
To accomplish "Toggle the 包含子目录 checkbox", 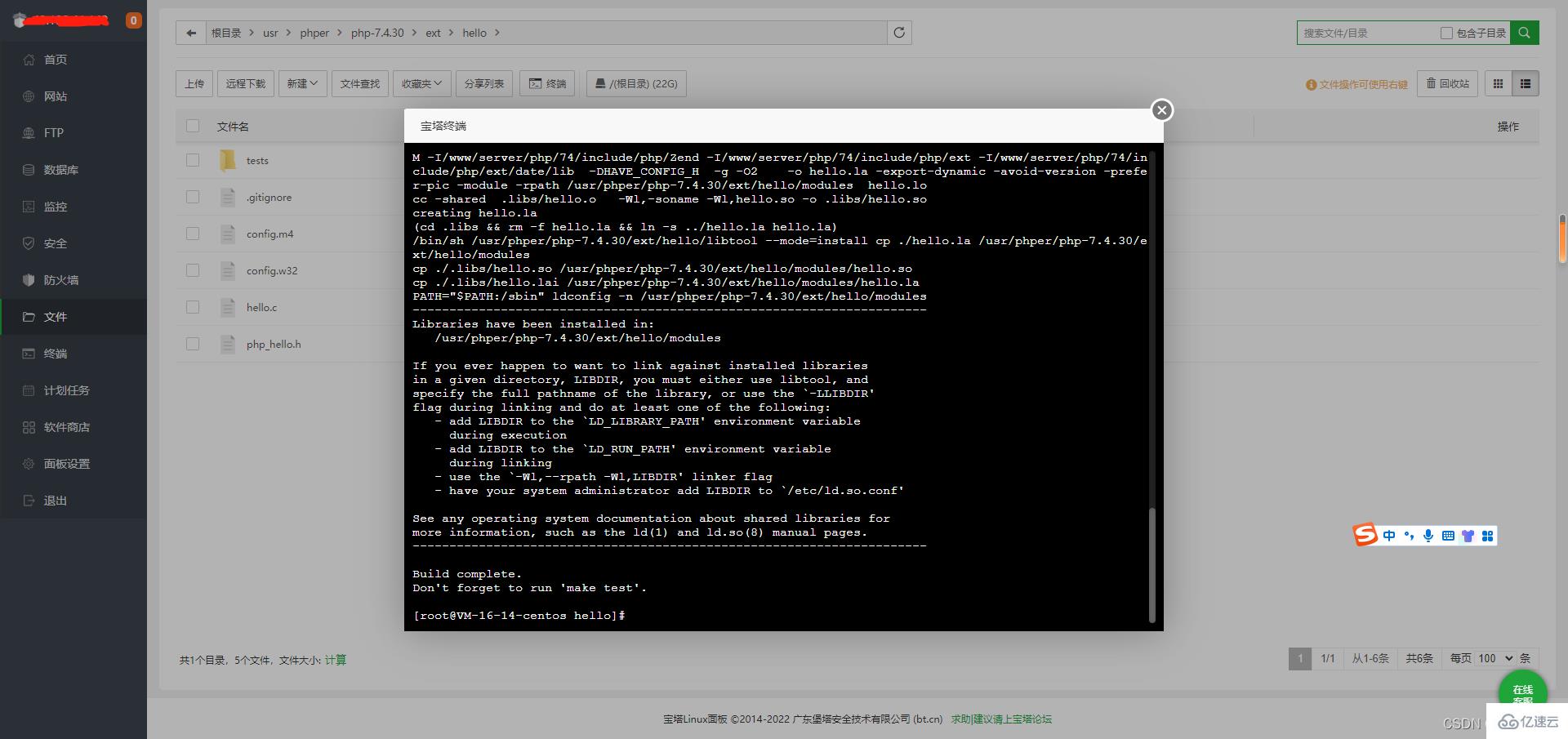I will coord(1446,33).
